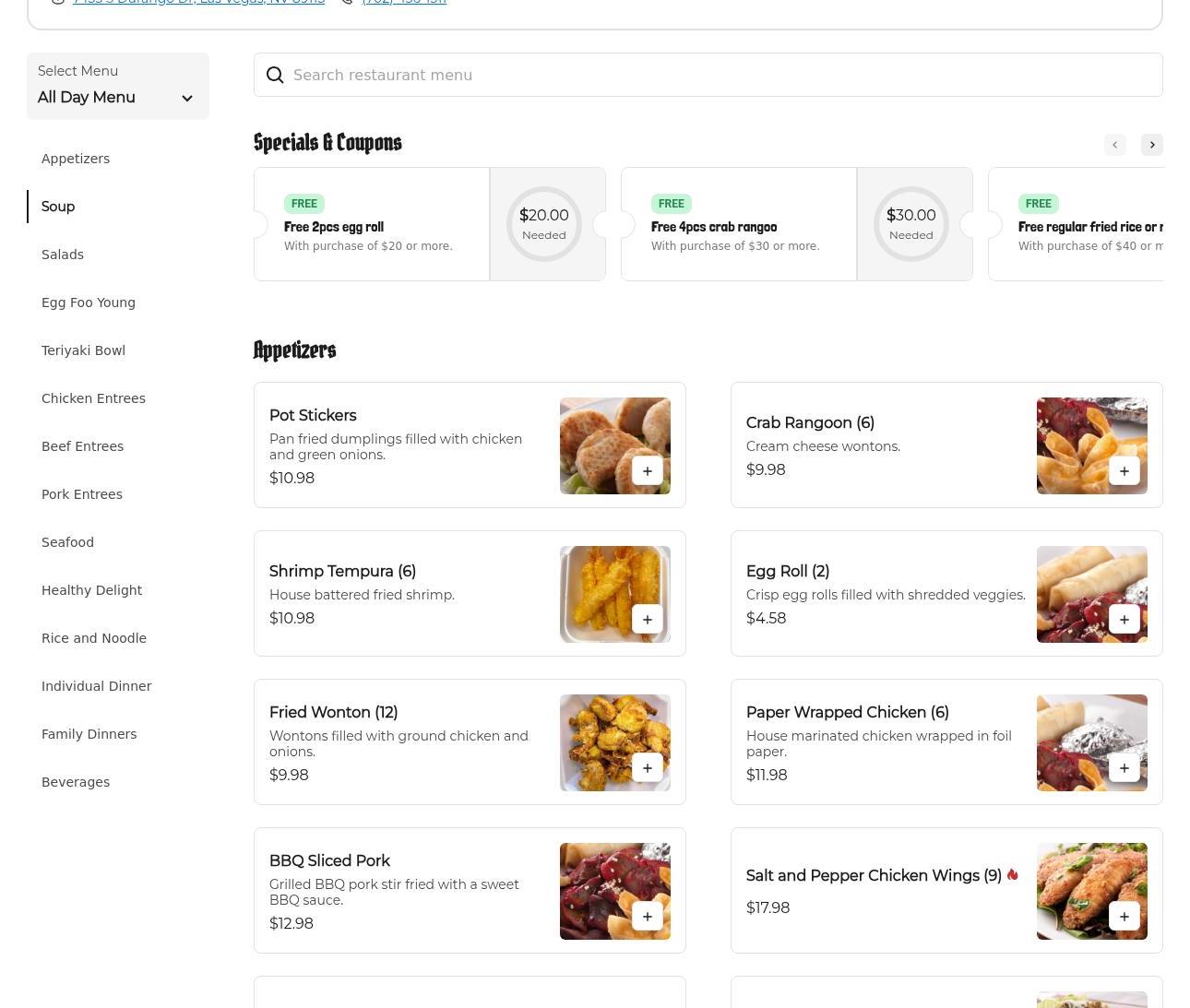
Task: Add BBQ Sliced Pork to cart
Action: click(647, 917)
